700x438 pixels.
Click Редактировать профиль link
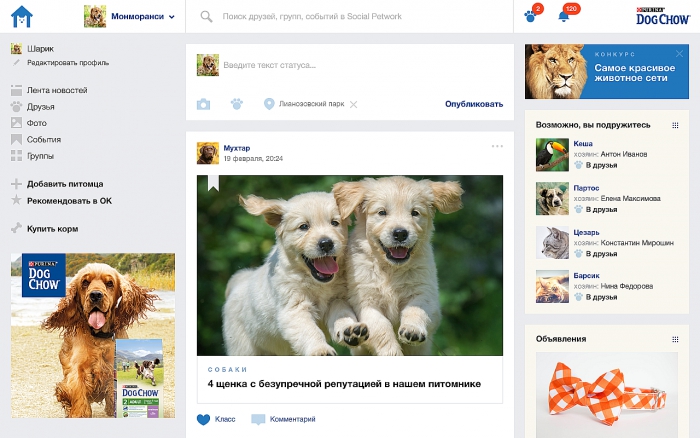click(x=68, y=63)
